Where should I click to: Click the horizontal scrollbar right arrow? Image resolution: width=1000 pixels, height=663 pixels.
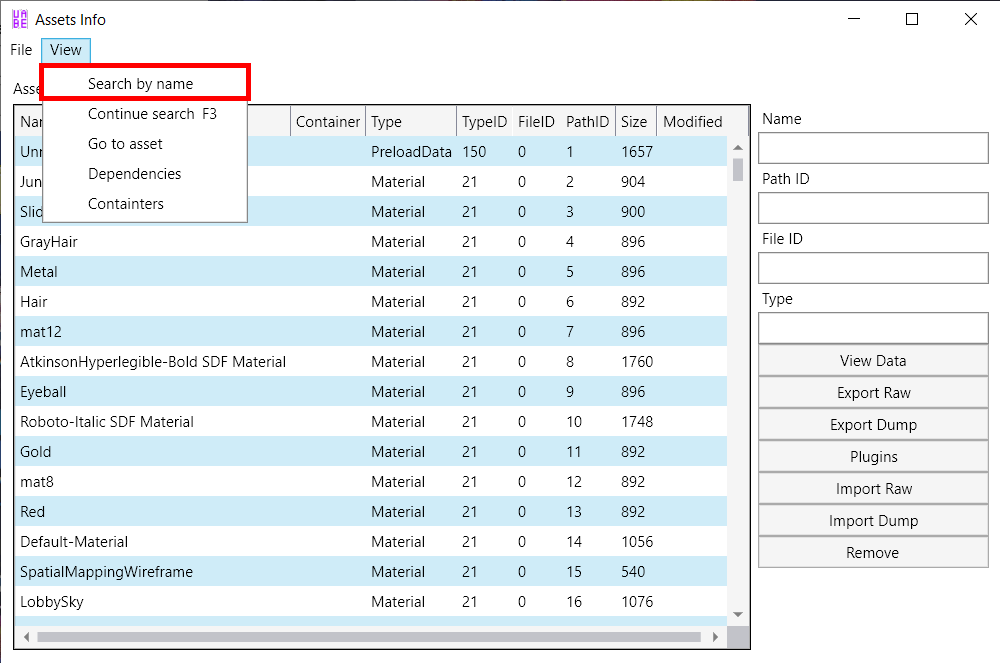pos(714,636)
